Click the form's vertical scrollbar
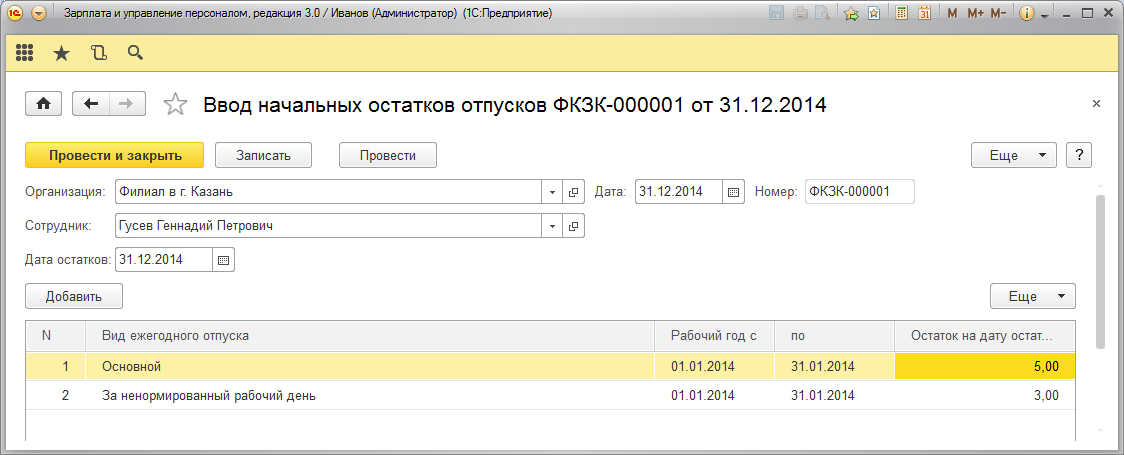This screenshot has width=1124, height=455. (x=1101, y=271)
